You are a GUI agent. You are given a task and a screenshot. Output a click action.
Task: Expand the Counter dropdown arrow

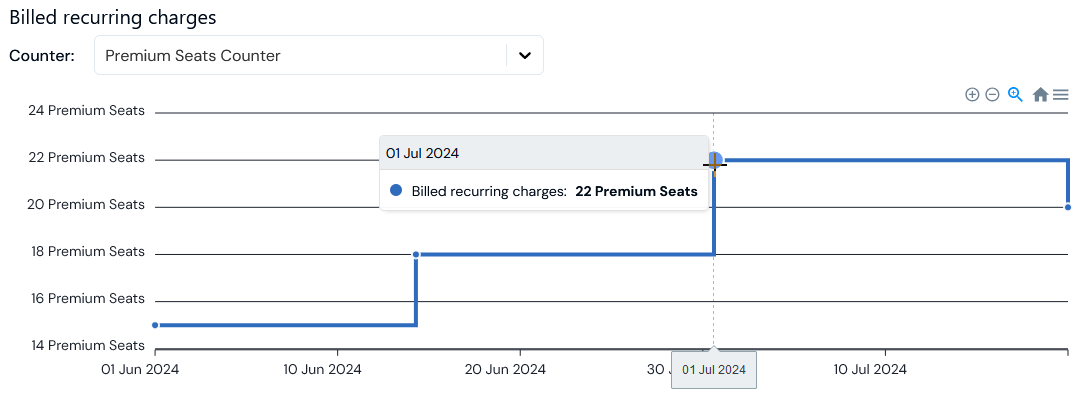tap(525, 56)
